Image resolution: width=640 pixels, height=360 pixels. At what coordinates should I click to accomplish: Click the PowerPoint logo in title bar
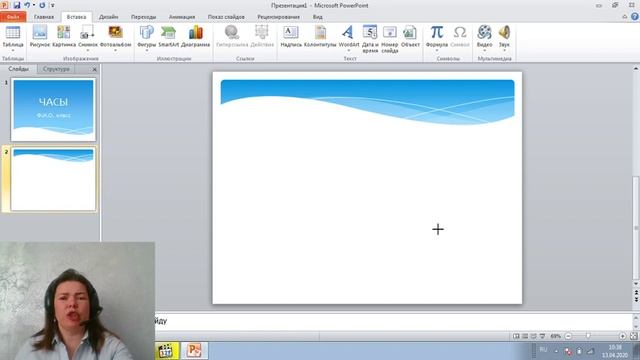pos(4,5)
